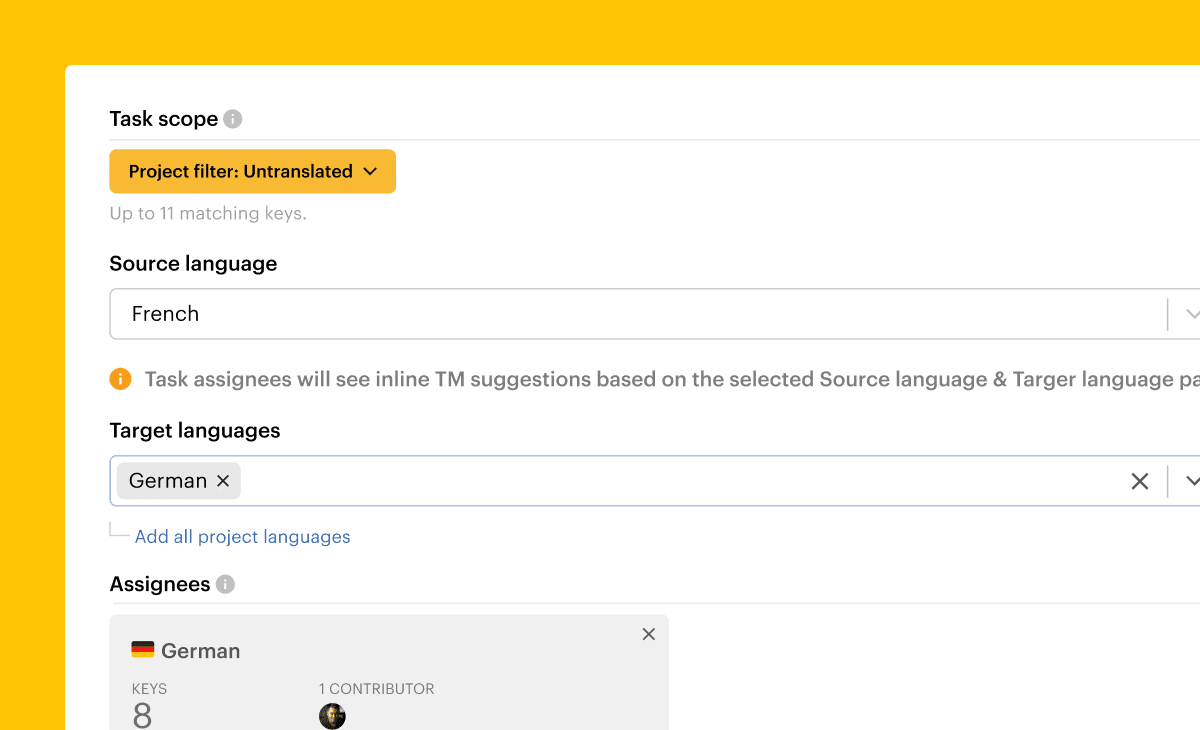Select the contributor avatar in German card
Image resolution: width=1200 pixels, height=730 pixels.
(332, 716)
